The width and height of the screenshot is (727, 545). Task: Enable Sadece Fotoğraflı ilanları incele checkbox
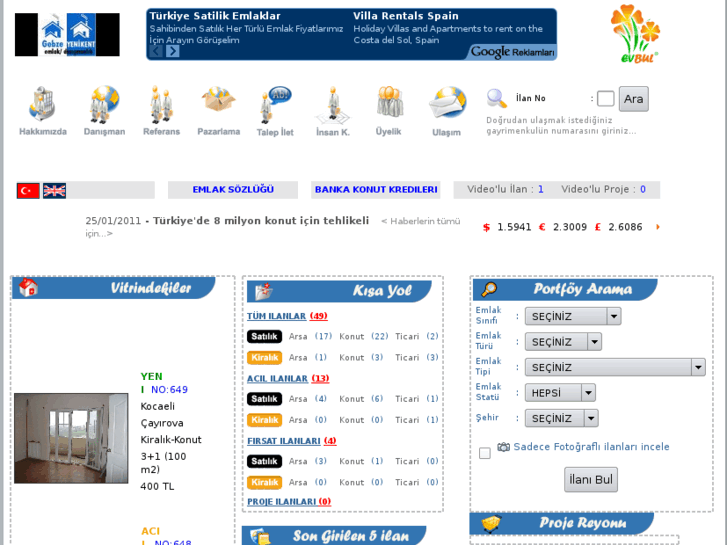click(485, 453)
